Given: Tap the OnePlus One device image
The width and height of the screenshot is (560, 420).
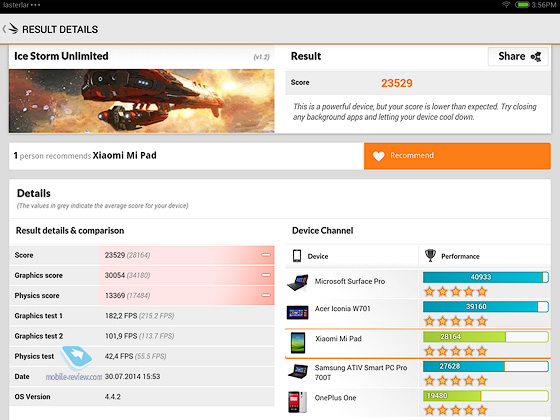Looking at the screenshot, I should (x=298, y=402).
